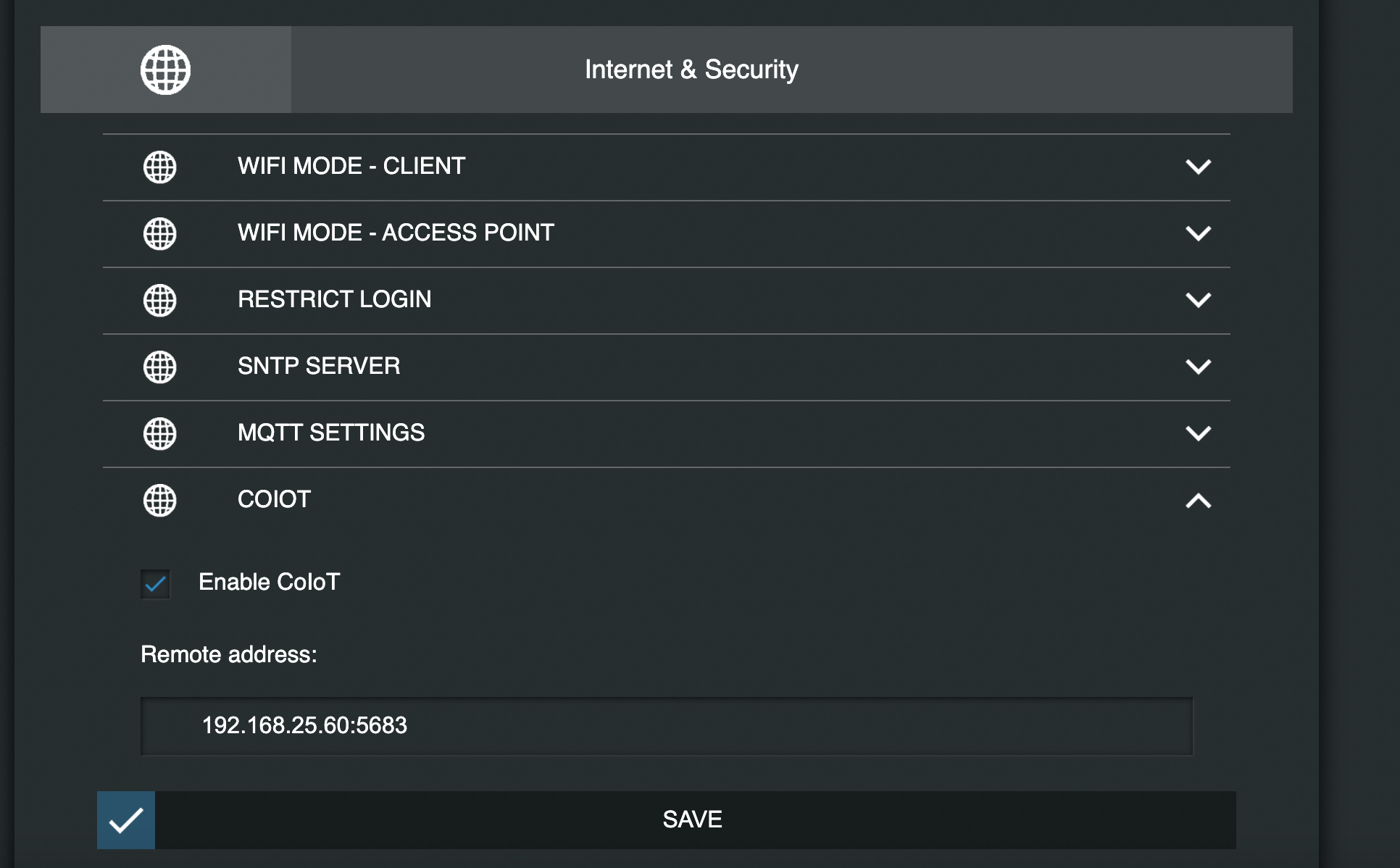Click globe icon beside RESTRICT LOGIN
Screen dimensions: 1400x868
(x=159, y=300)
